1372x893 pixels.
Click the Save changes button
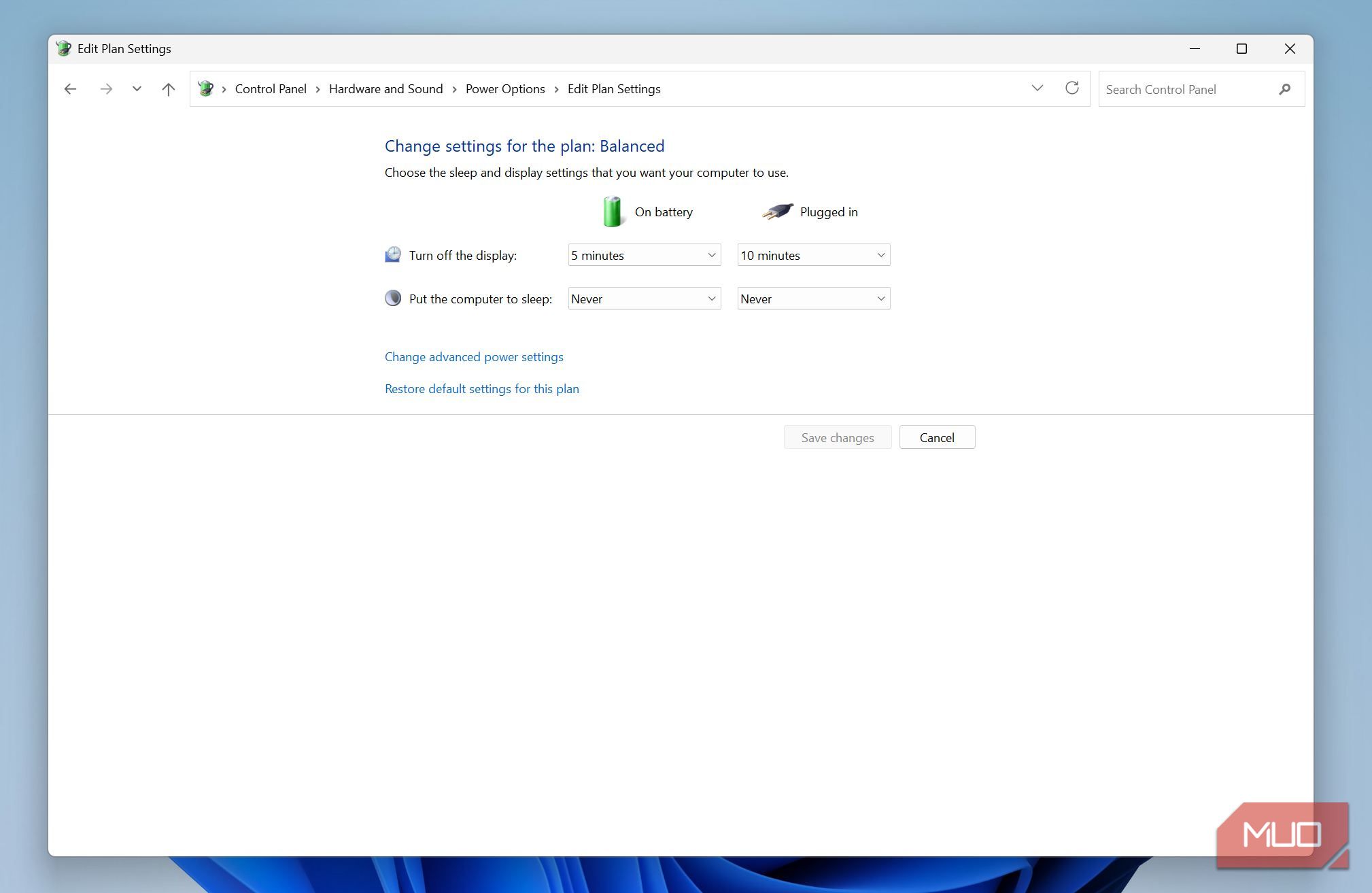coord(838,437)
